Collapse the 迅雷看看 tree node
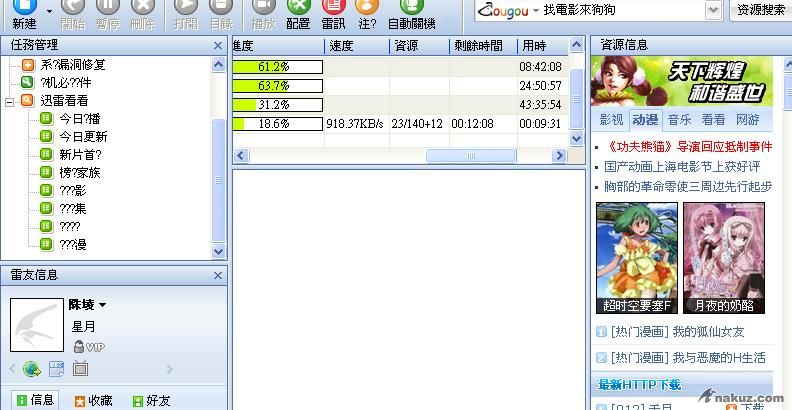The image size is (792, 410). (10, 101)
